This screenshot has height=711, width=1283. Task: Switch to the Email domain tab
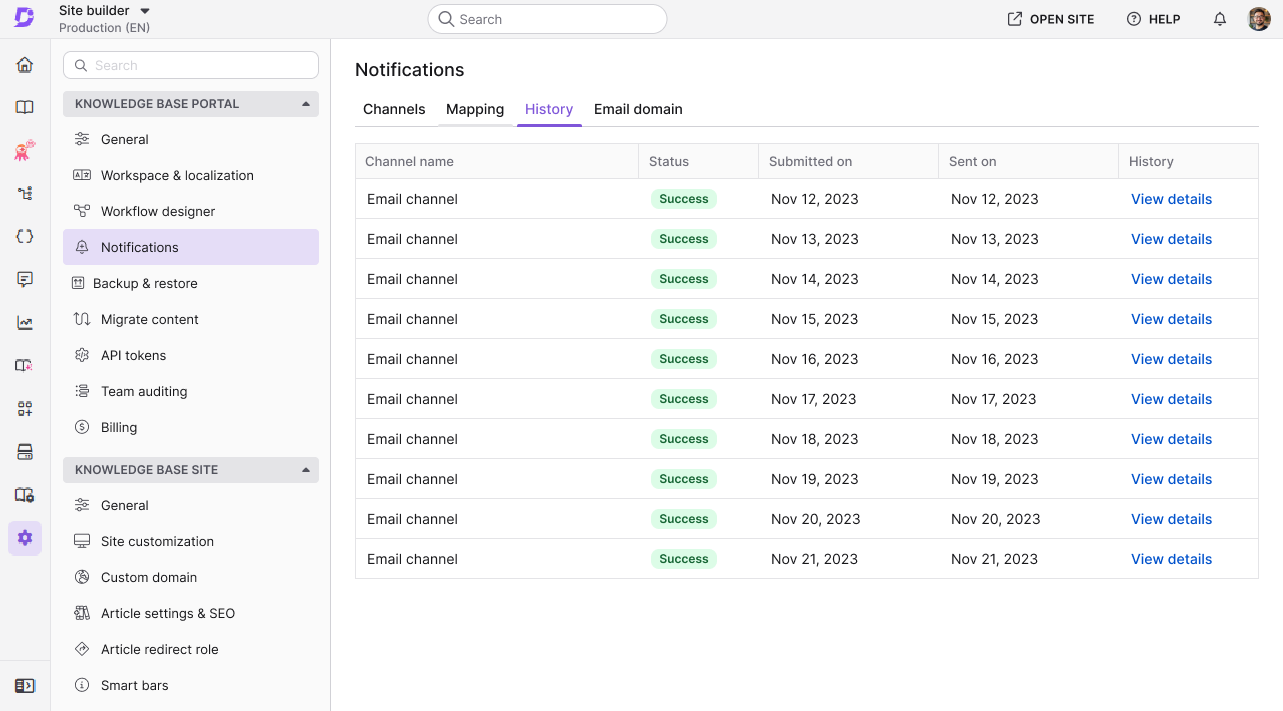638,109
